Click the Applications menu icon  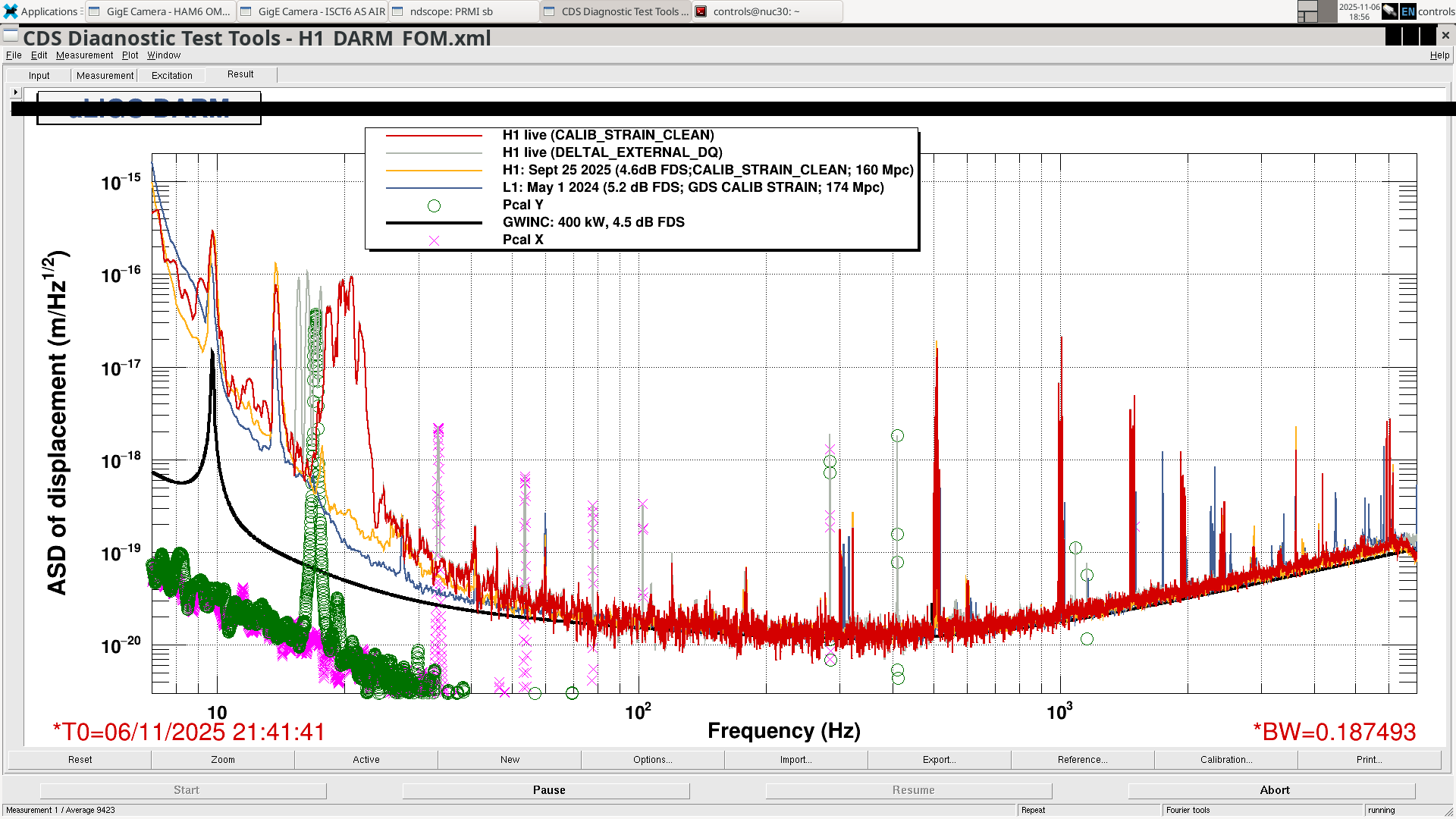[10, 11]
